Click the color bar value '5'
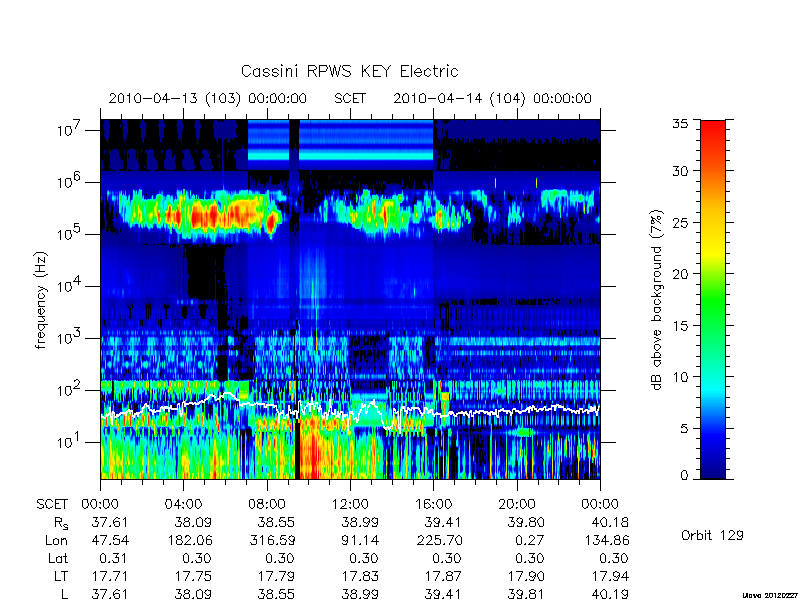Image resolution: width=800 pixels, height=600 pixels. (x=684, y=428)
